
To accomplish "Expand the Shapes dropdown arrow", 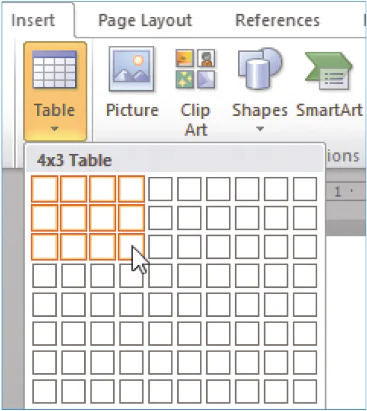I will pyautogui.click(x=260, y=129).
